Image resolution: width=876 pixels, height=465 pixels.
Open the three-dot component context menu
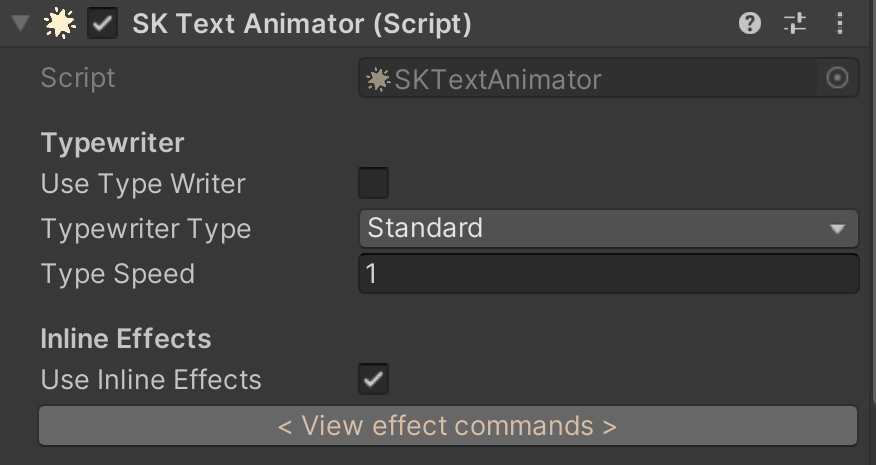840,23
